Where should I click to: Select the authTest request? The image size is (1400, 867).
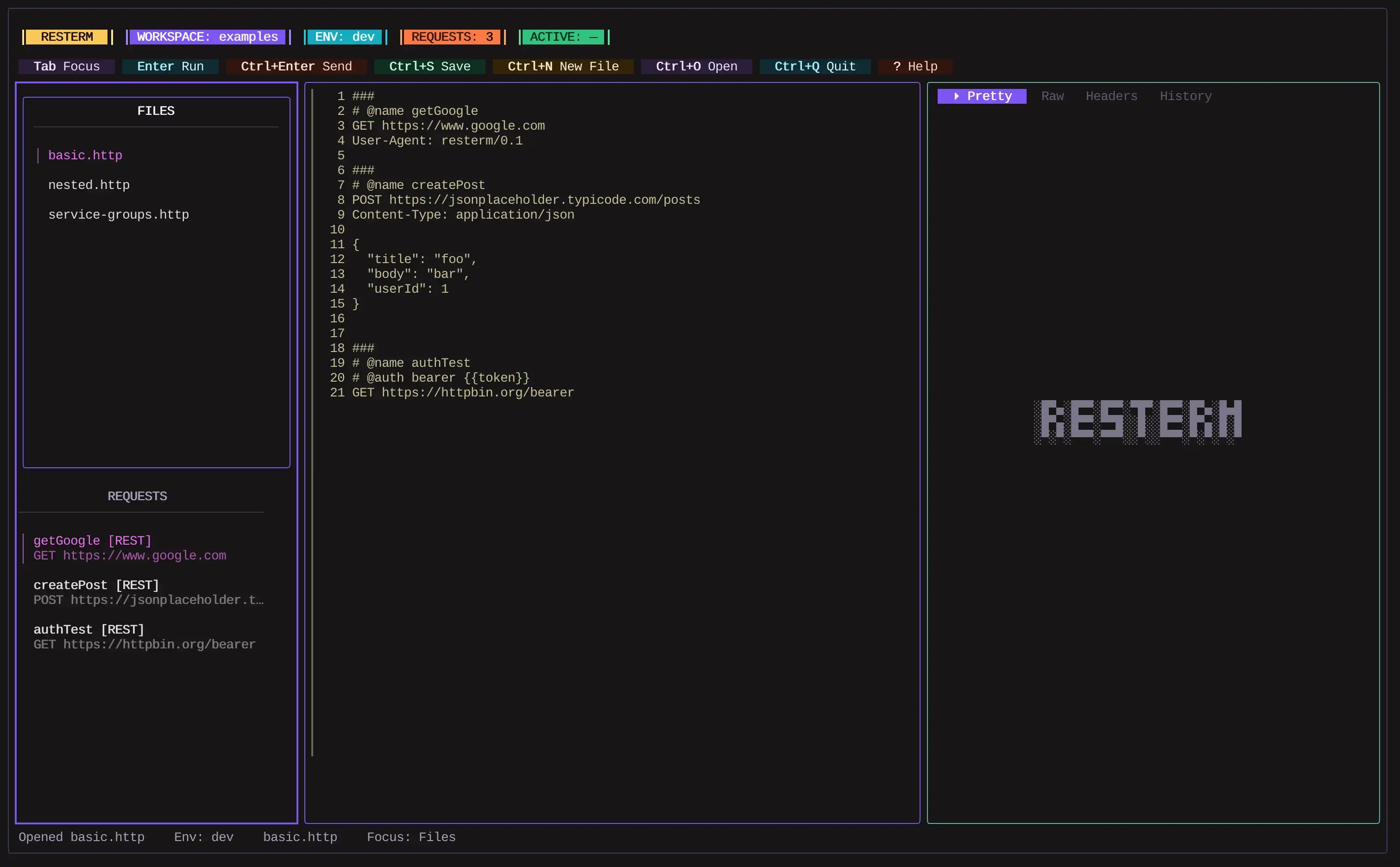click(x=88, y=630)
